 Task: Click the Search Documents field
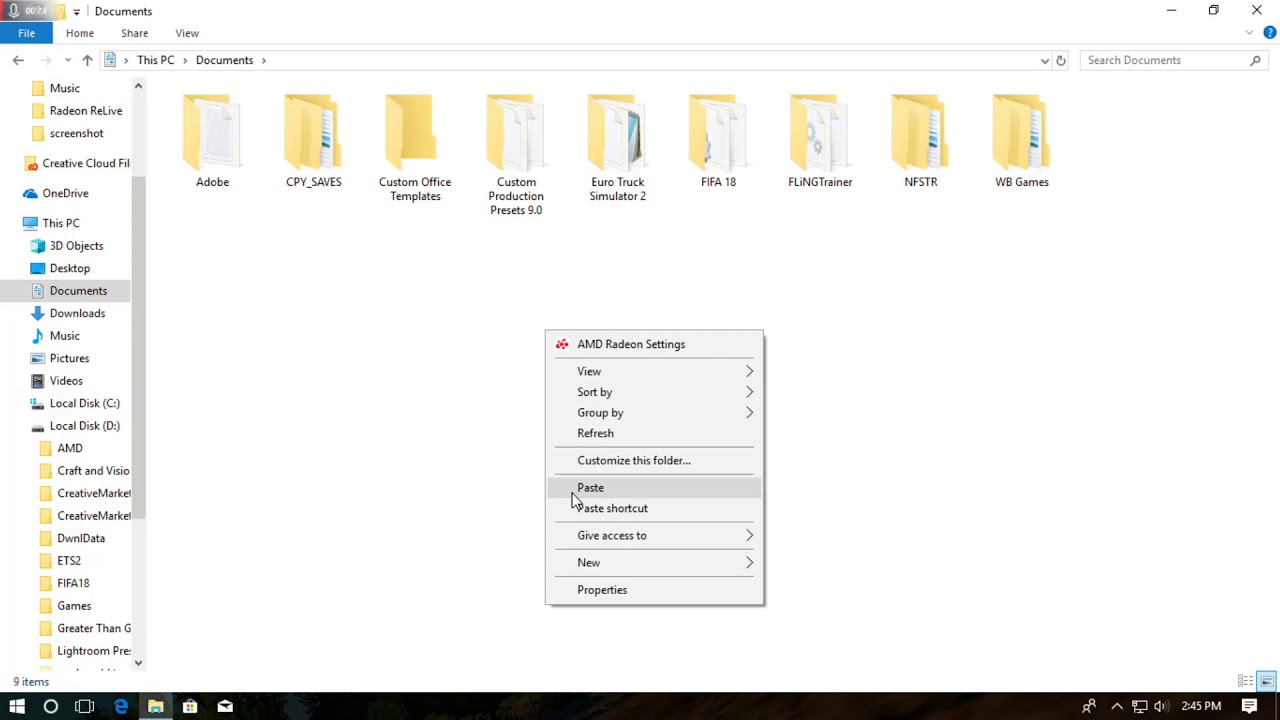tap(1175, 60)
